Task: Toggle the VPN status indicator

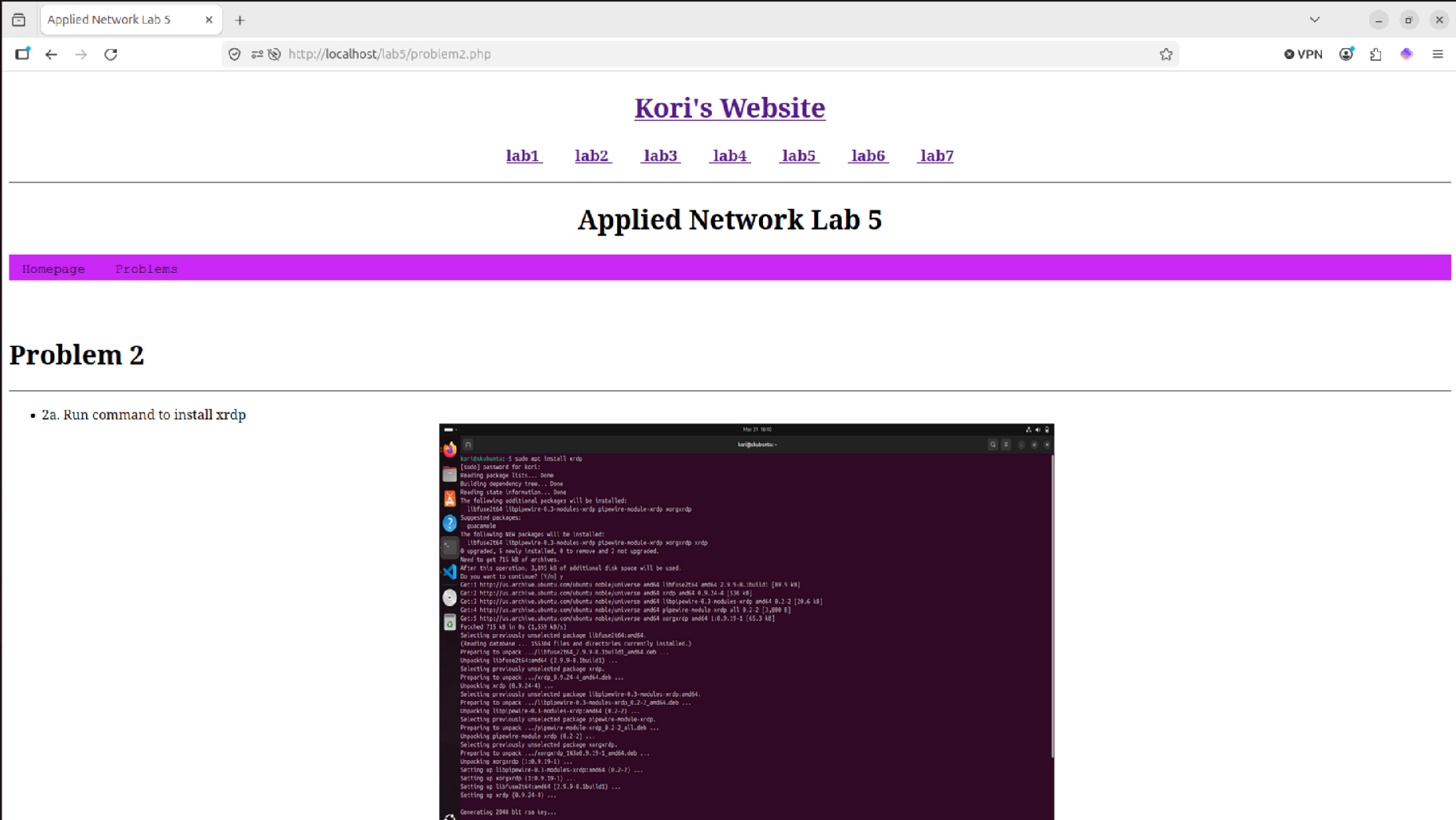Action: click(1302, 54)
